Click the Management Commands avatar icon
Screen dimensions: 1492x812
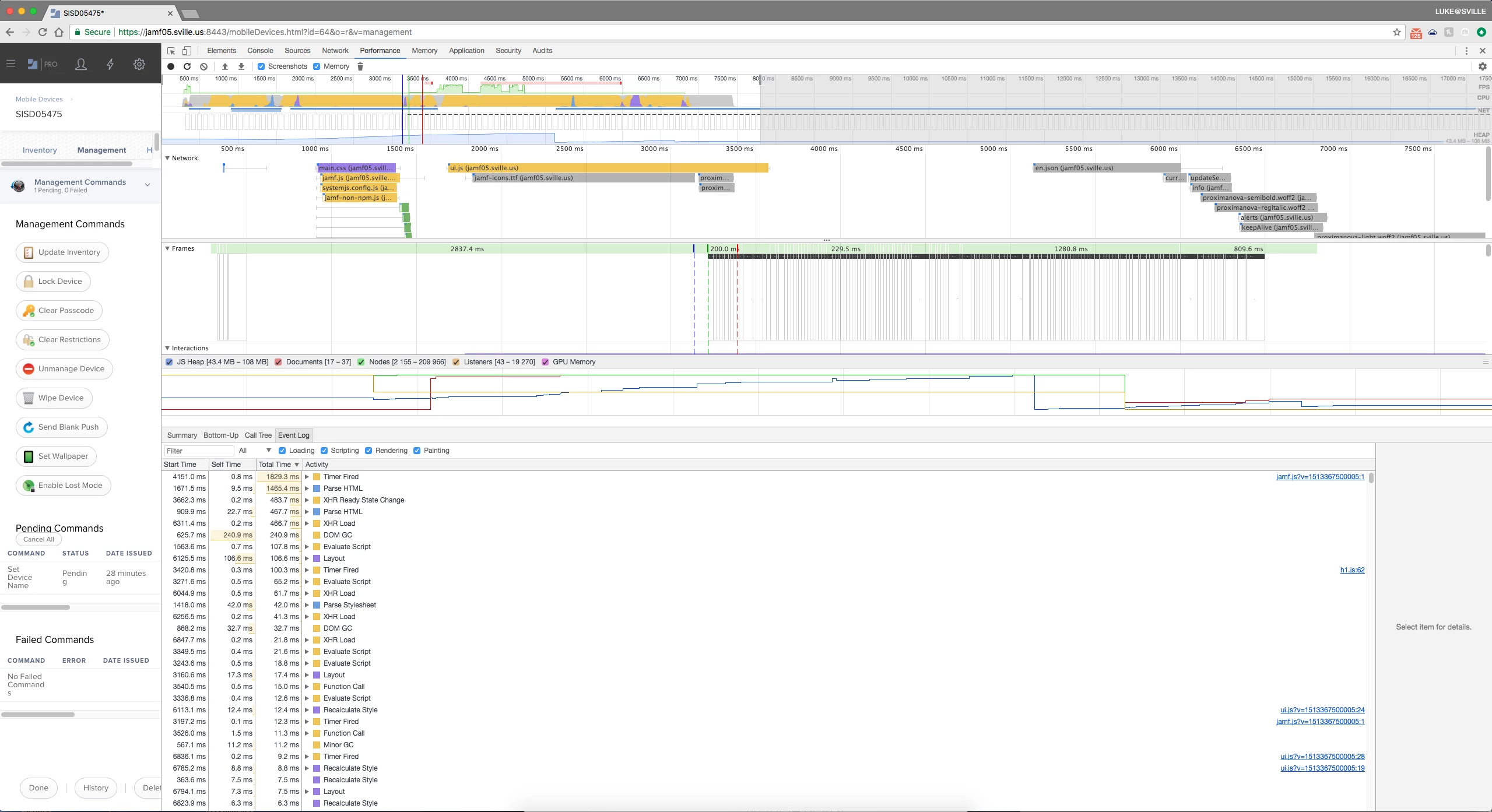click(x=18, y=186)
